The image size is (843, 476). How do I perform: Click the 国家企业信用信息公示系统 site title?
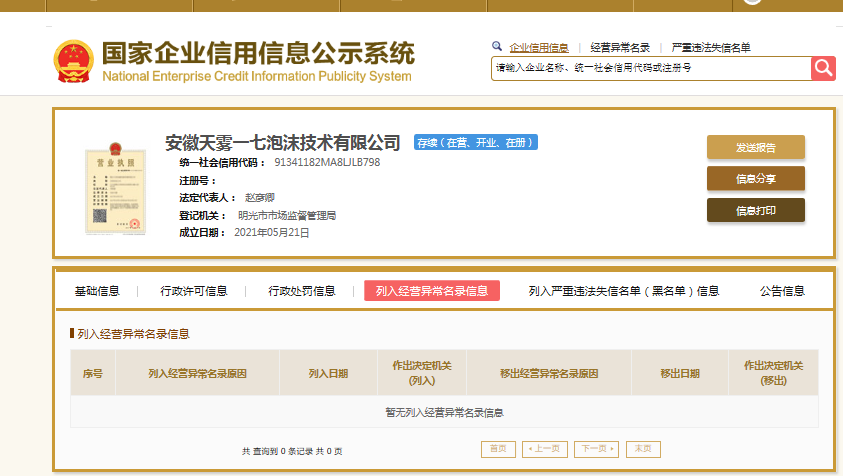[x=258, y=53]
